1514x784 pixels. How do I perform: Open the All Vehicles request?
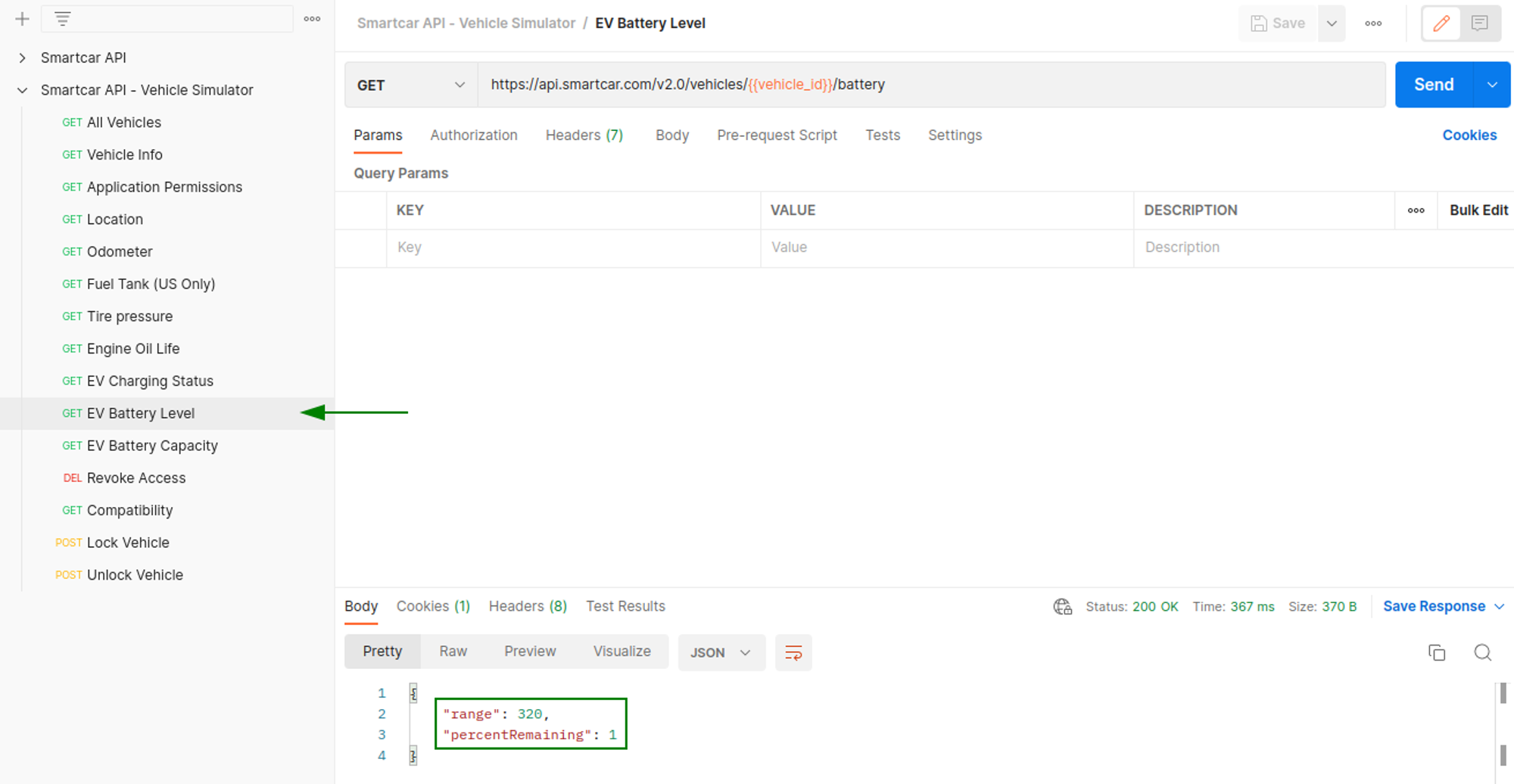coord(124,123)
